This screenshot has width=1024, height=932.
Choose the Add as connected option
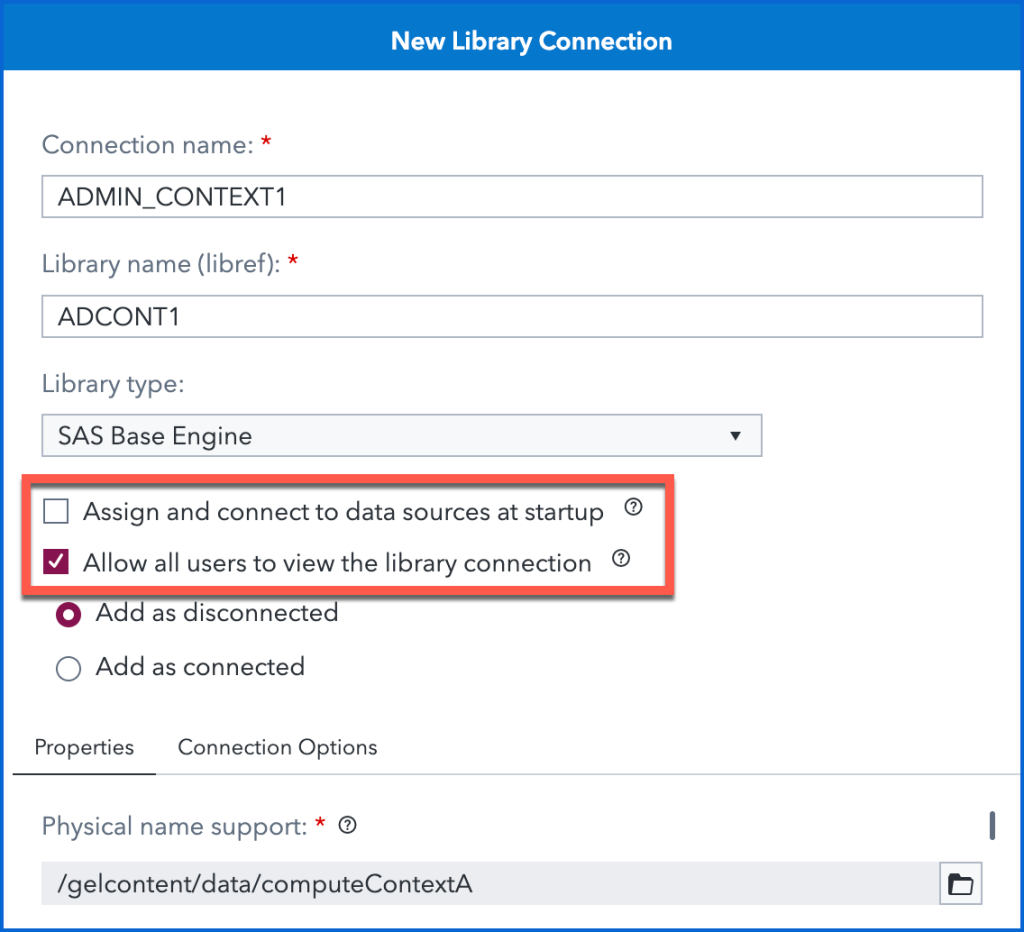pos(68,669)
